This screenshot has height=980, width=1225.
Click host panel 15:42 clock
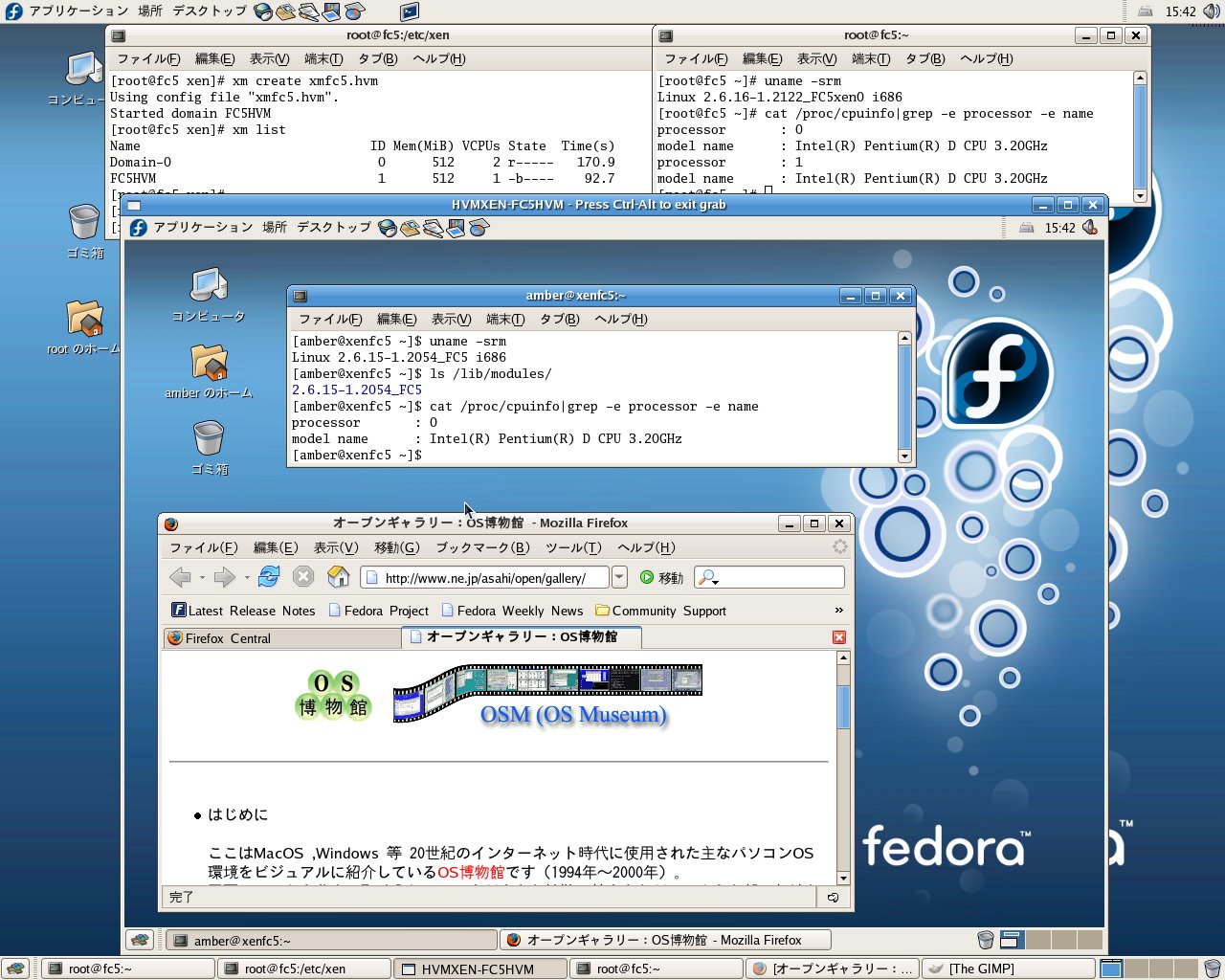coord(1180,11)
